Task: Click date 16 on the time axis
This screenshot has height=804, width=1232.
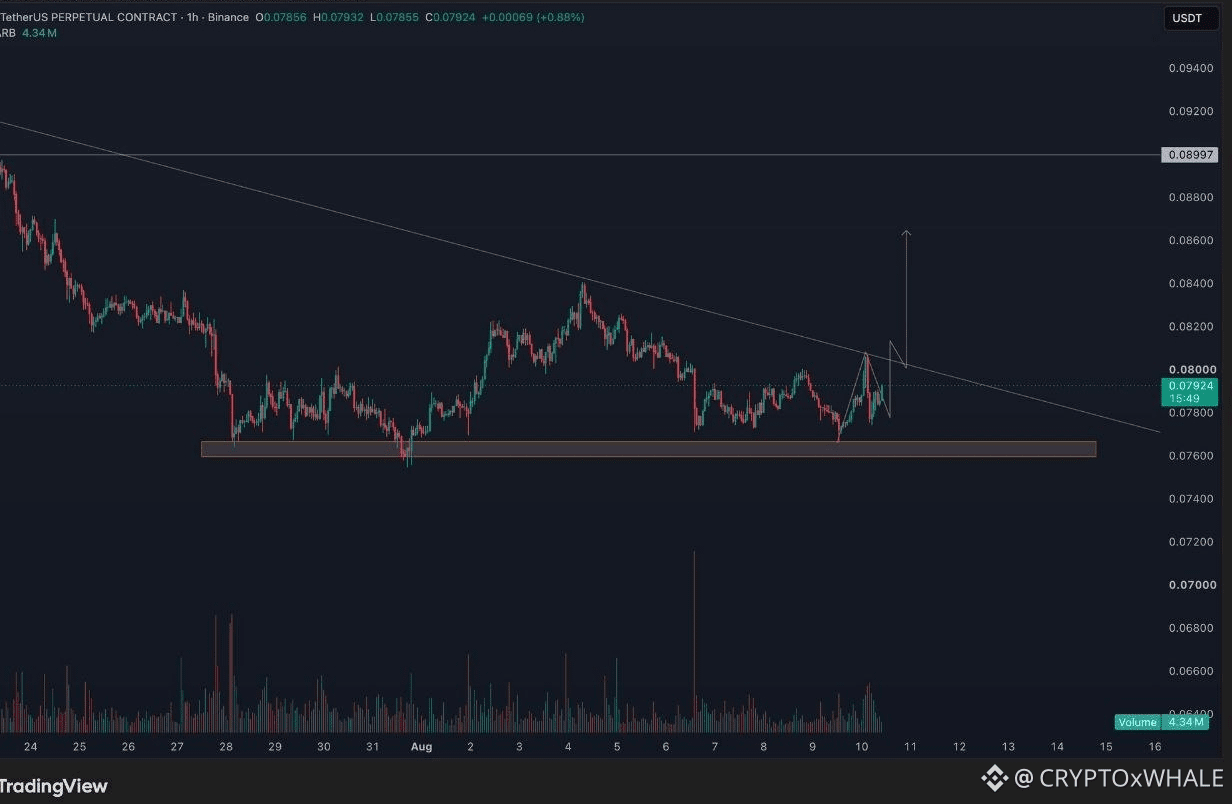Action: pos(1155,746)
